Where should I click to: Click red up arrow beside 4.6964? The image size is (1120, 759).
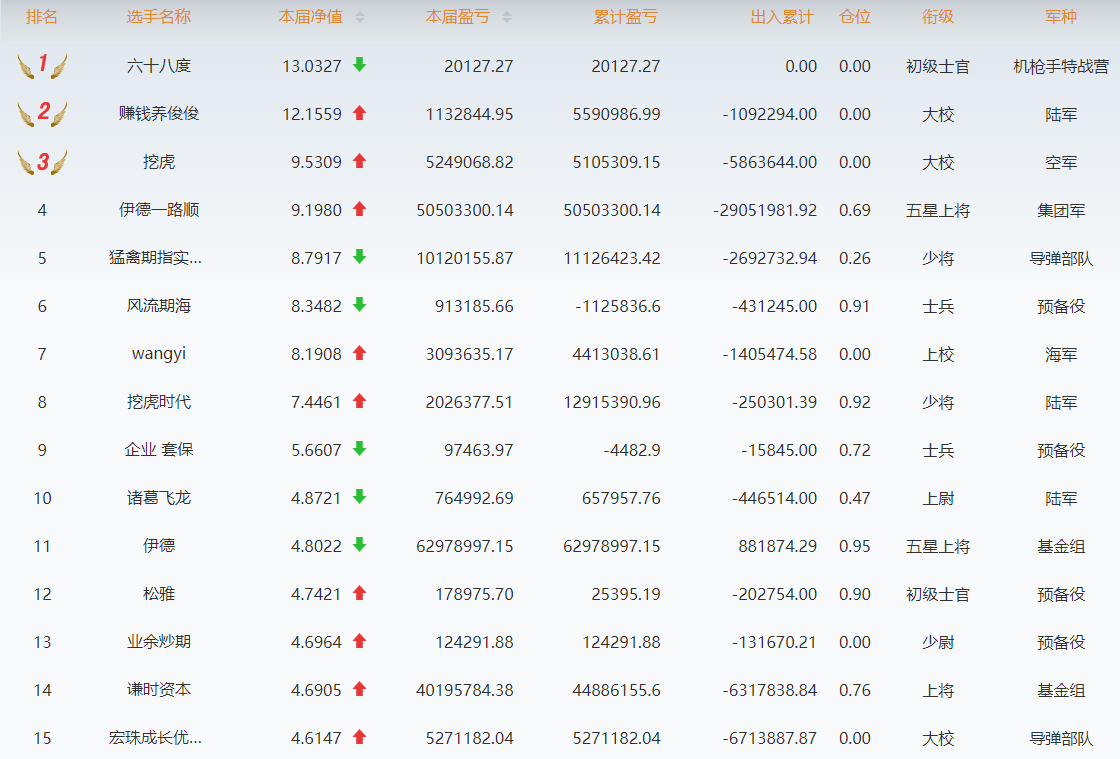click(x=359, y=641)
